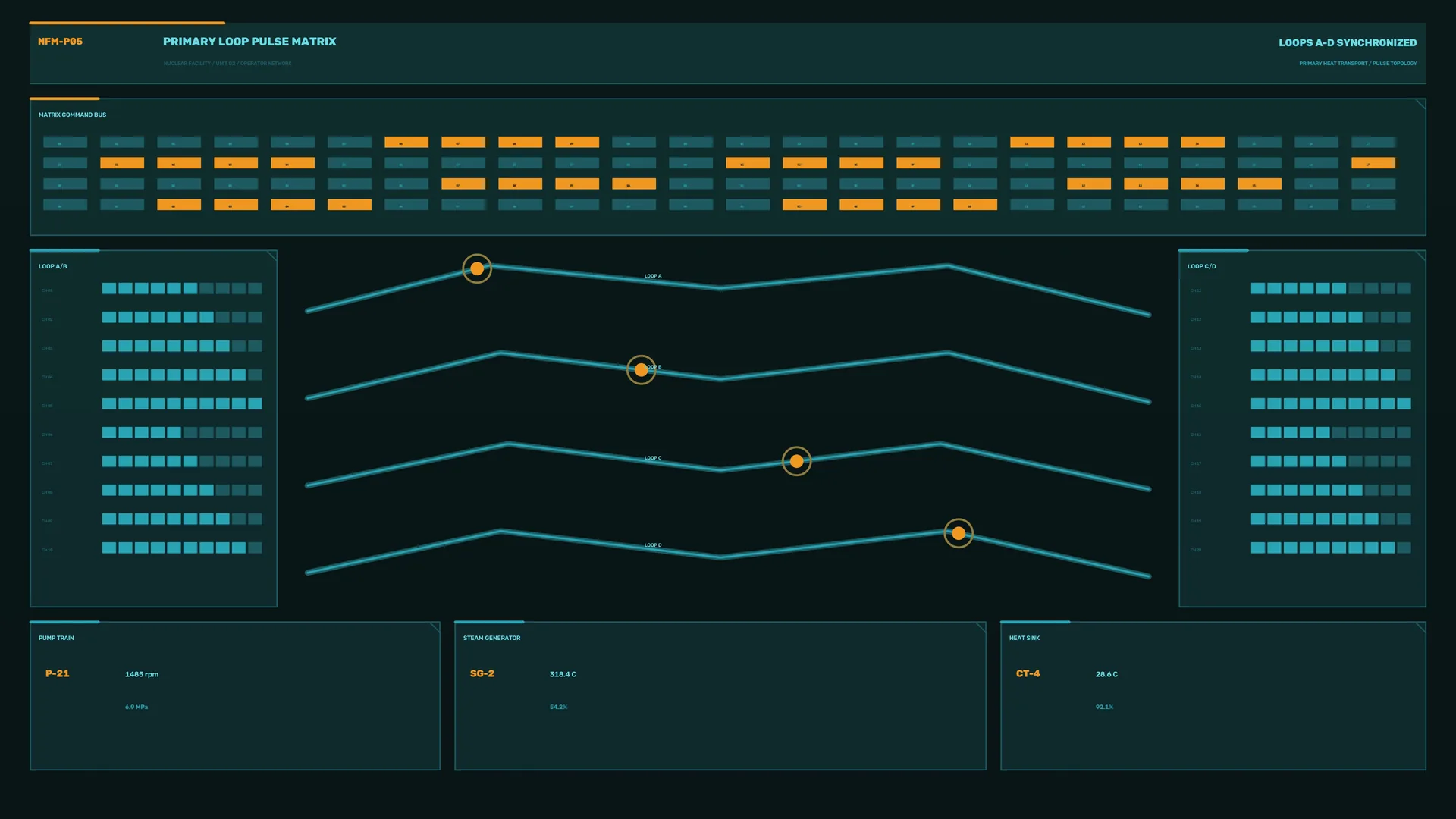Click the Loops A-D Synchronized status

(1348, 42)
